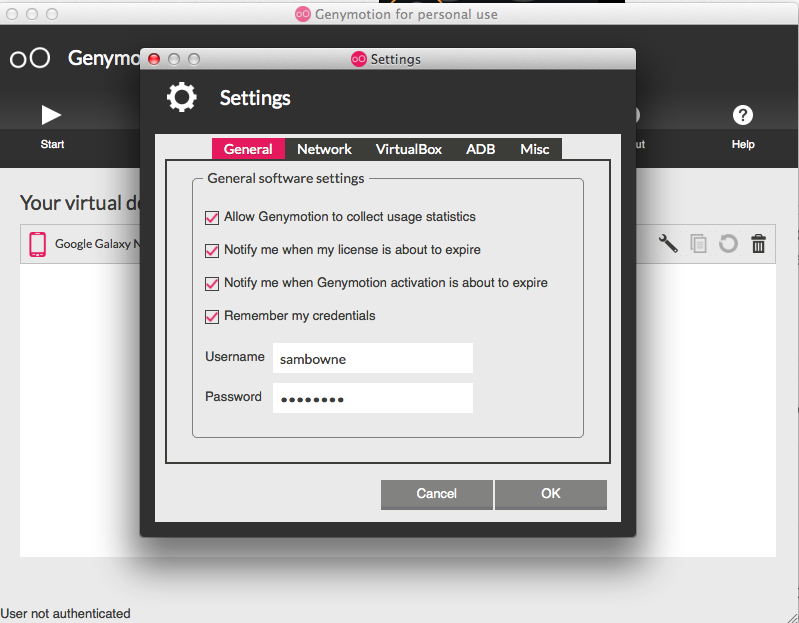This screenshot has width=799, height=623.
Task: Uncheck Remember my credentials
Action: coord(211,317)
